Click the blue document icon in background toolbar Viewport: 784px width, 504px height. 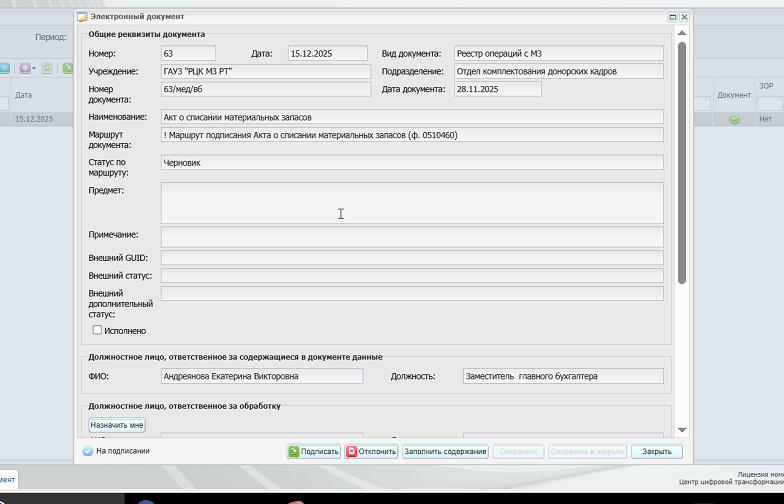point(4,68)
